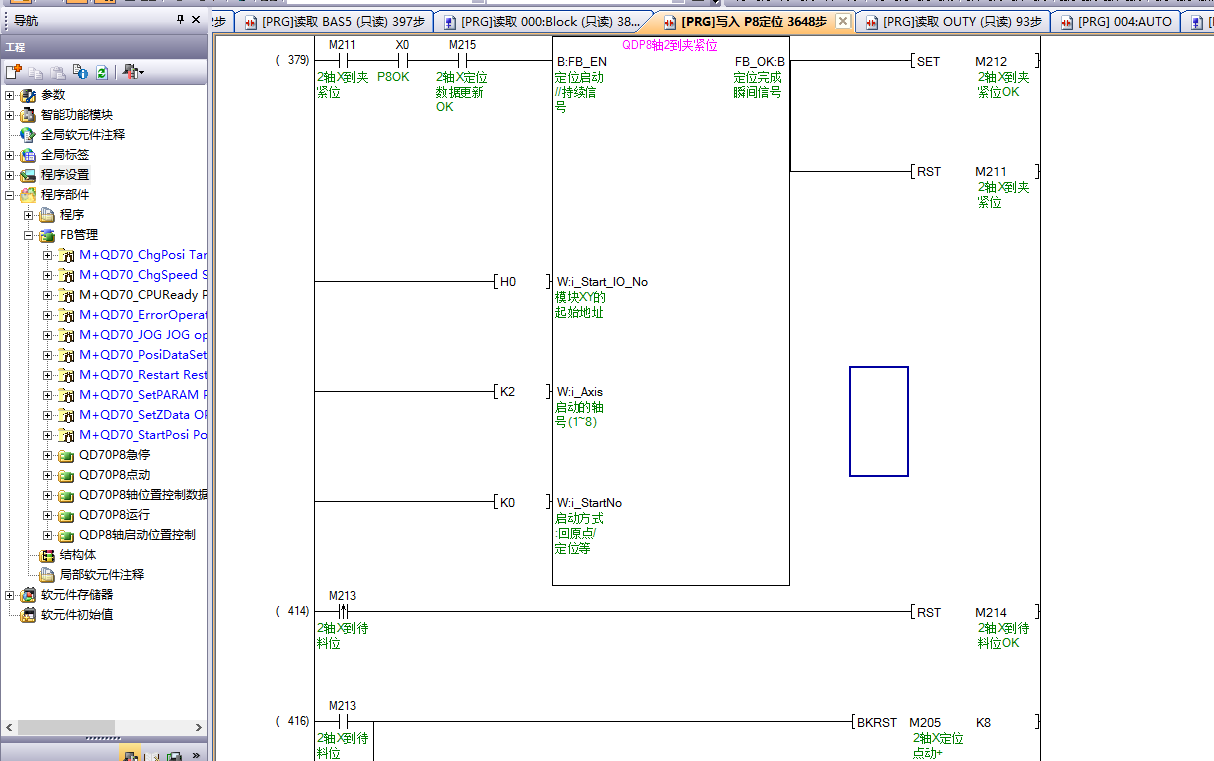Select M+QD70_JOG function block in tree

point(142,335)
